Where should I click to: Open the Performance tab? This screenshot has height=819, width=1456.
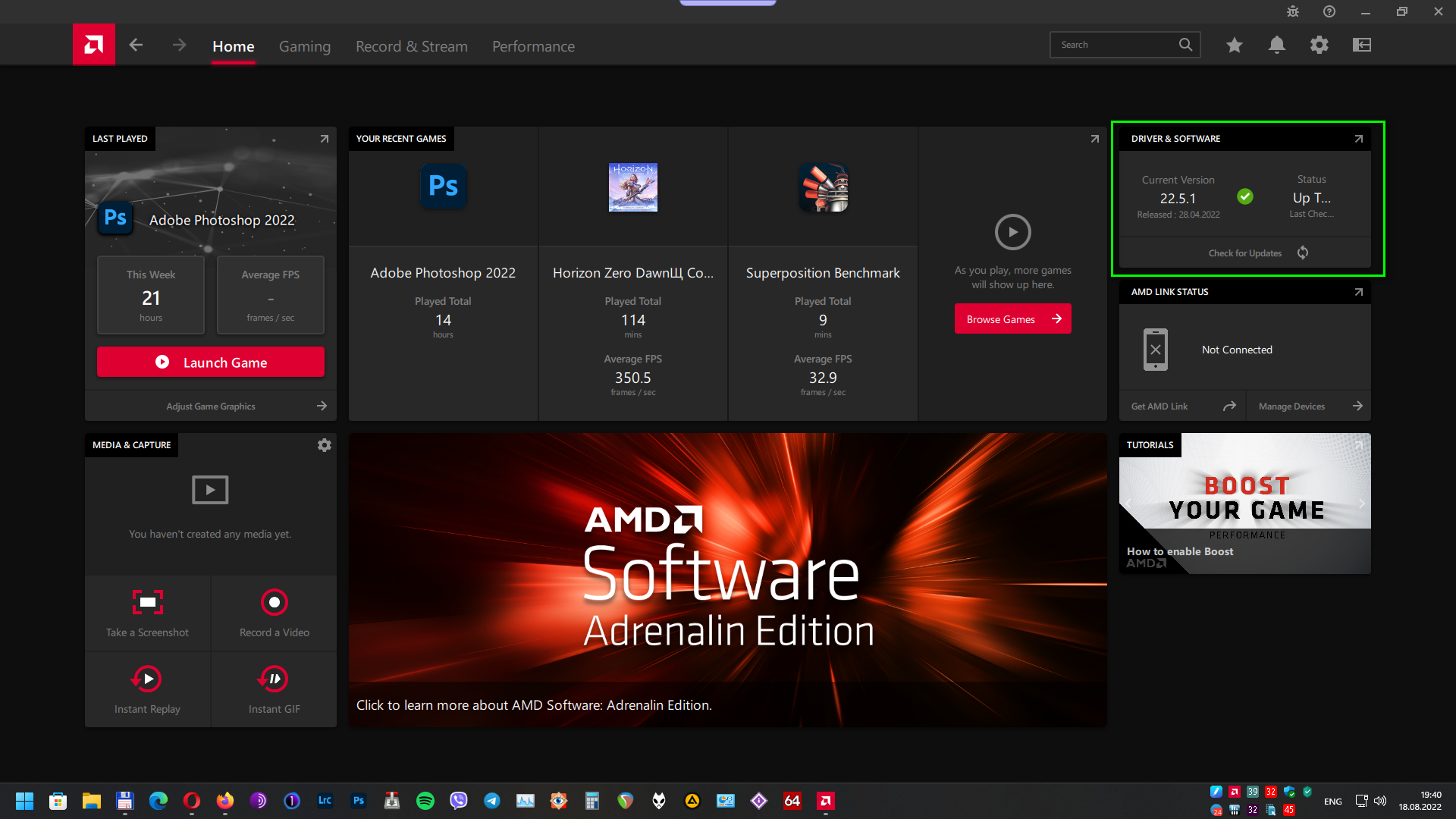tap(533, 46)
